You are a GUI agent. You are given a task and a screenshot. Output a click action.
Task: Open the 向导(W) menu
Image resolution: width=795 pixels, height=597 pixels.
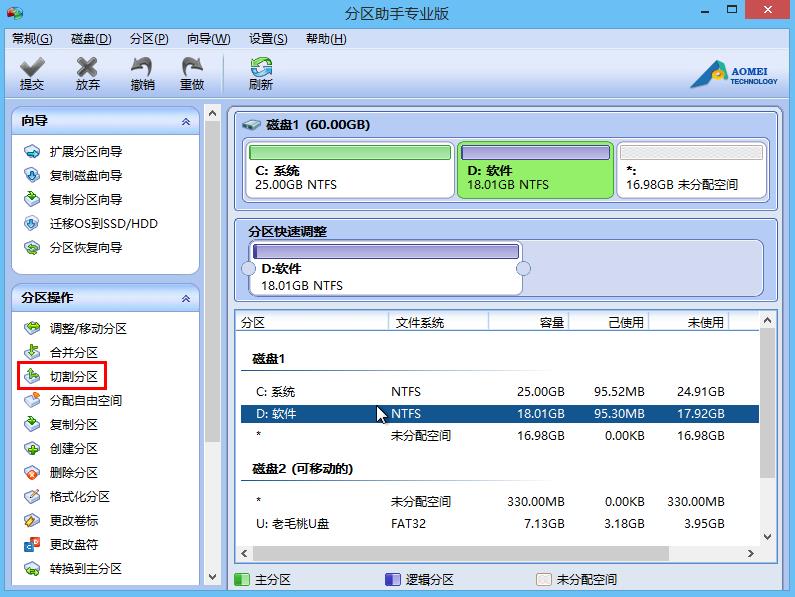pyautogui.click(x=208, y=39)
